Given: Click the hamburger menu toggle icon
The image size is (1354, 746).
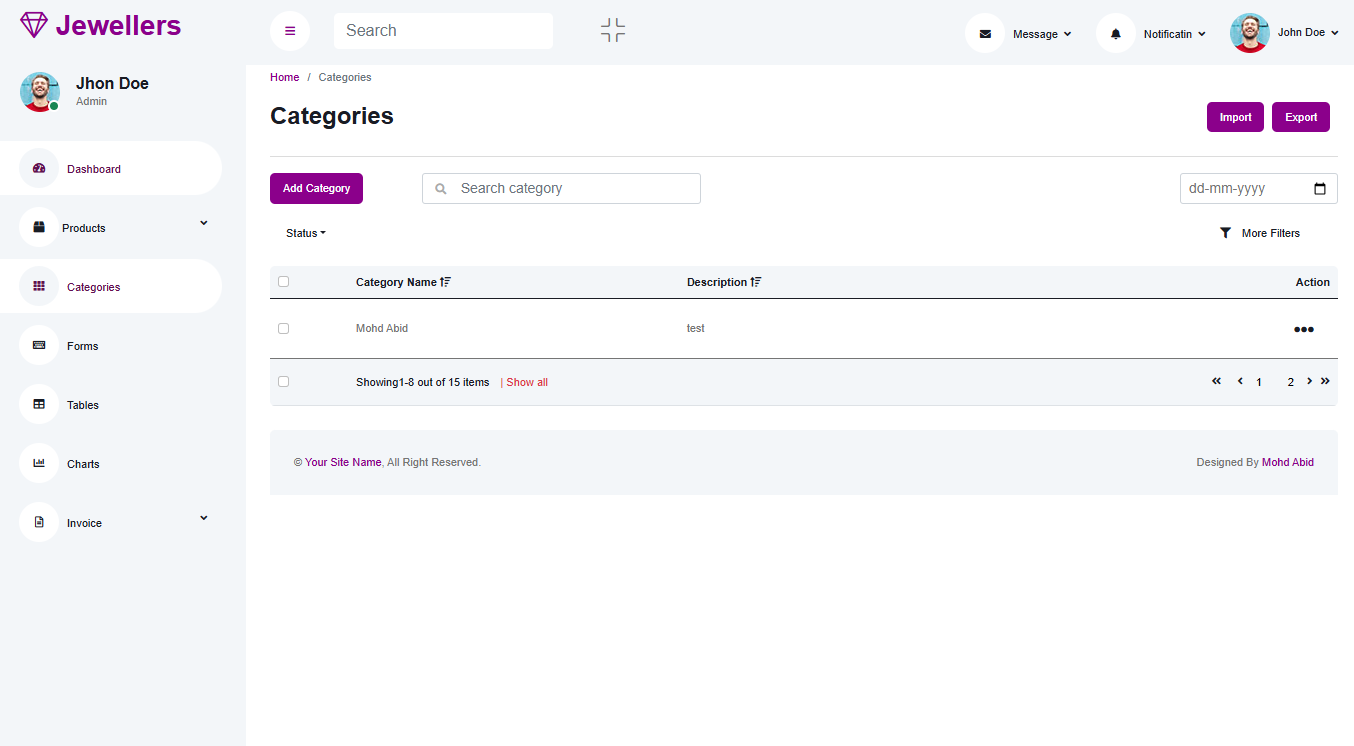Looking at the screenshot, I should click(x=290, y=31).
